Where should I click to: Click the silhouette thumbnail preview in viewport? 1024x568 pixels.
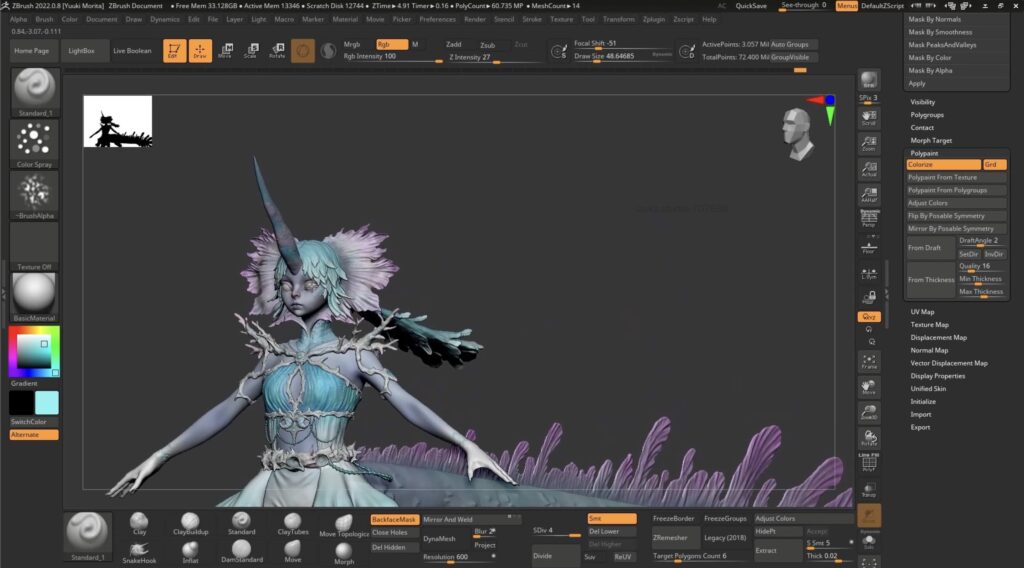(117, 121)
